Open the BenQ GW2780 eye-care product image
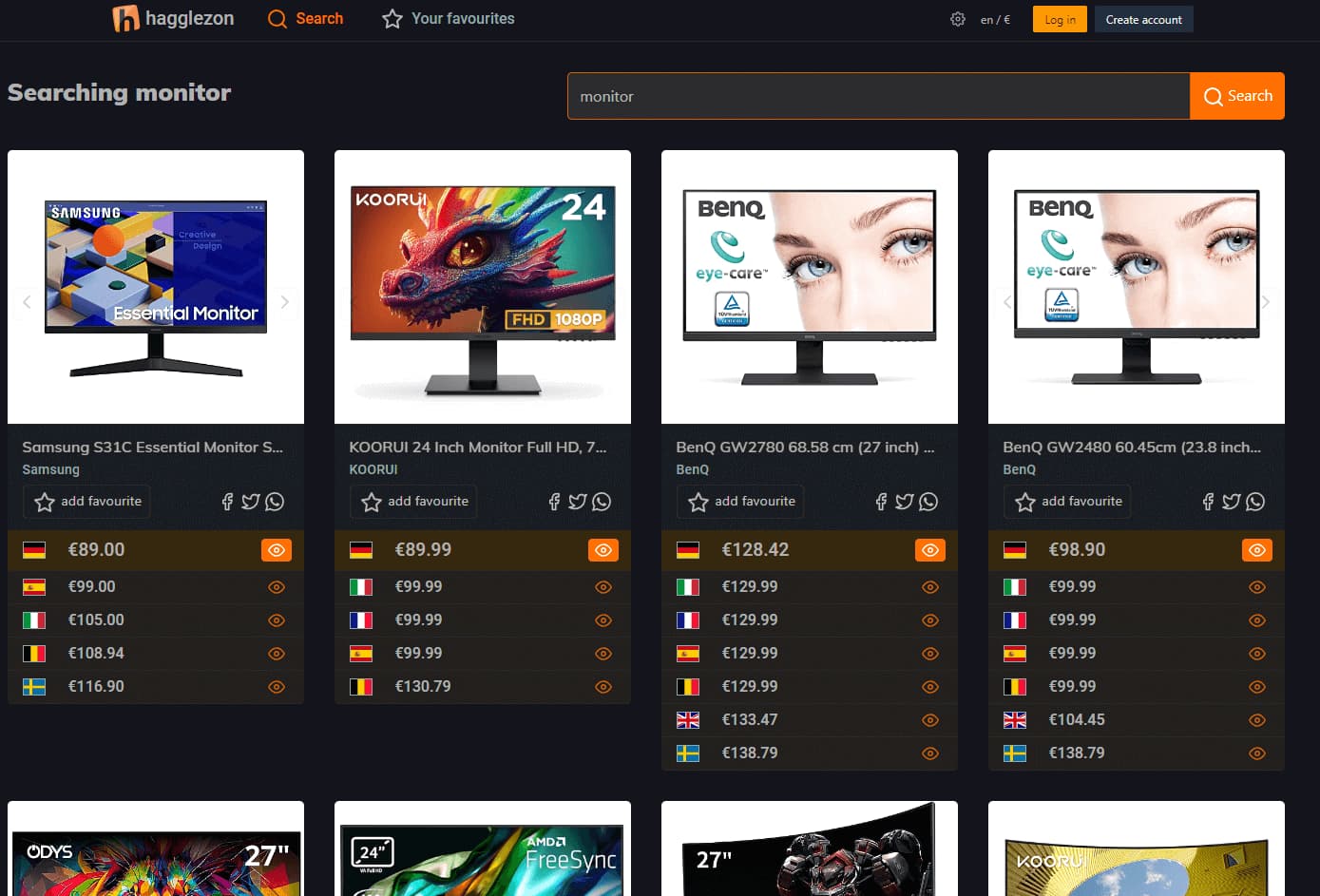 point(810,287)
